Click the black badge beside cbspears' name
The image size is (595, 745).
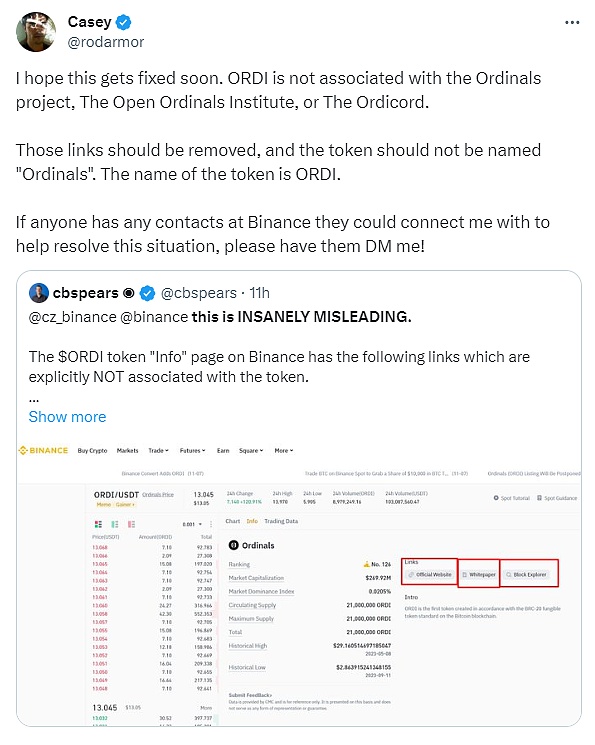(x=128, y=294)
